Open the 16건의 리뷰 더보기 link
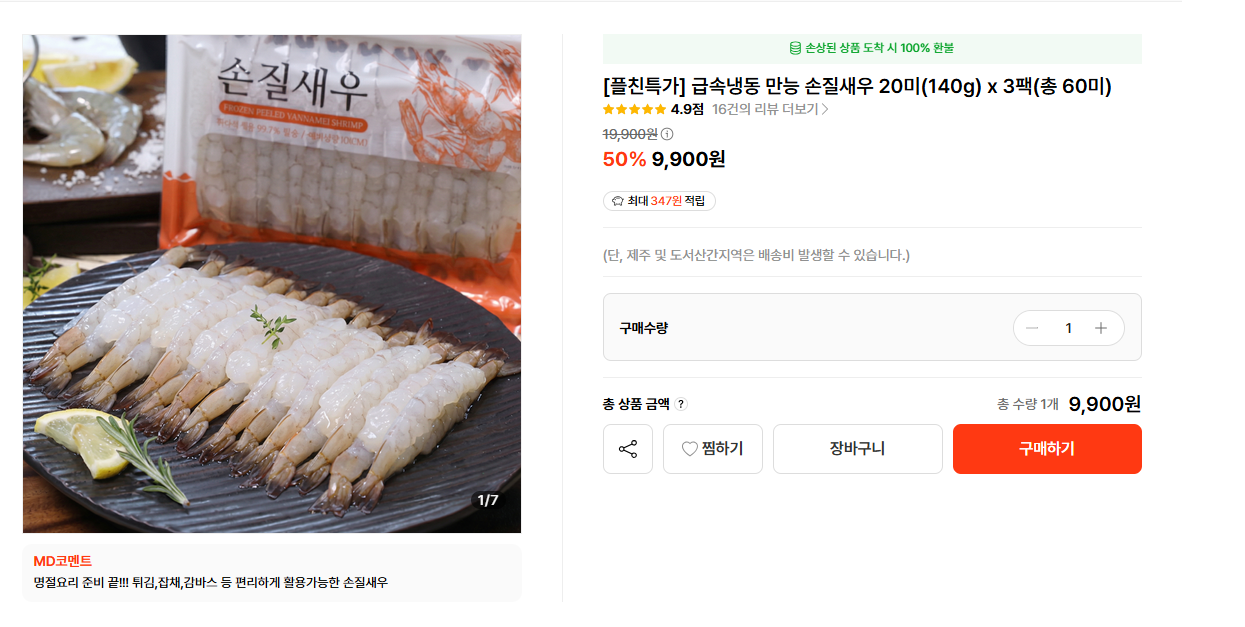Viewport: 1245px width, 627px height. [x=765, y=109]
